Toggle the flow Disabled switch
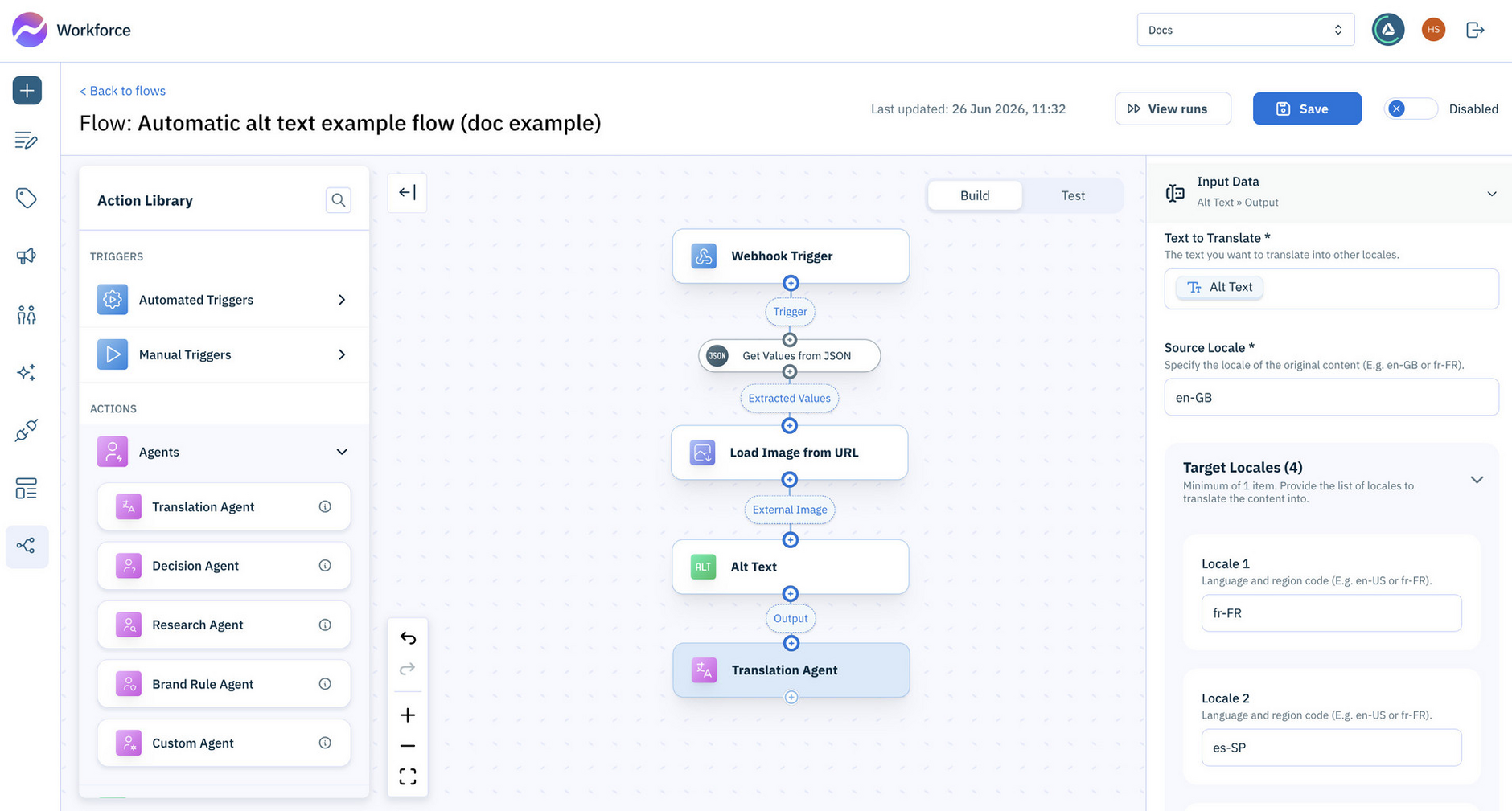The image size is (1512, 811). (x=1411, y=109)
